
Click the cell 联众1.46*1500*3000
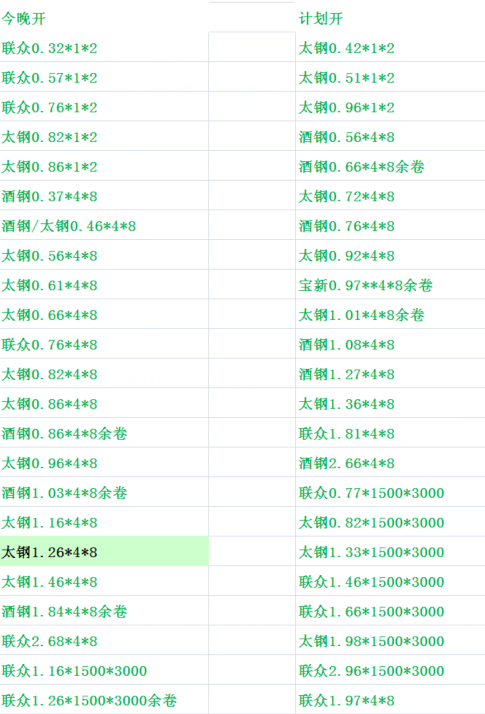pos(390,581)
